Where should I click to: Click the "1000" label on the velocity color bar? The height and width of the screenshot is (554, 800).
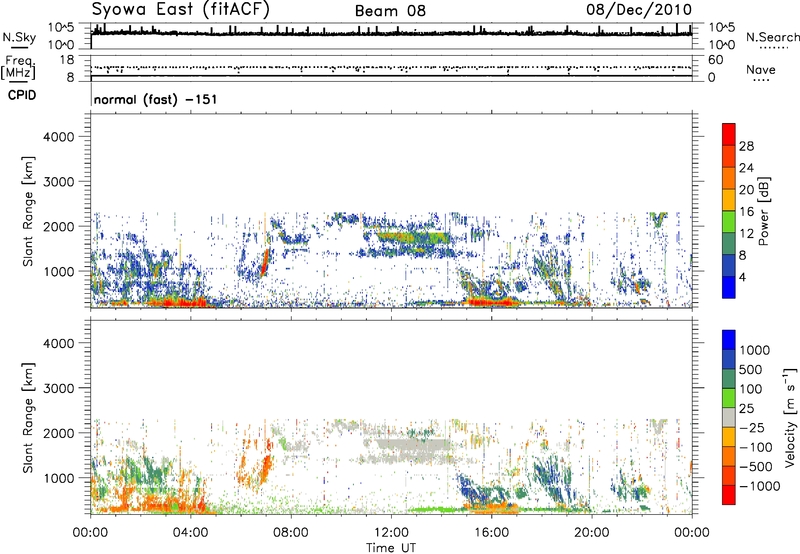[x=754, y=350]
